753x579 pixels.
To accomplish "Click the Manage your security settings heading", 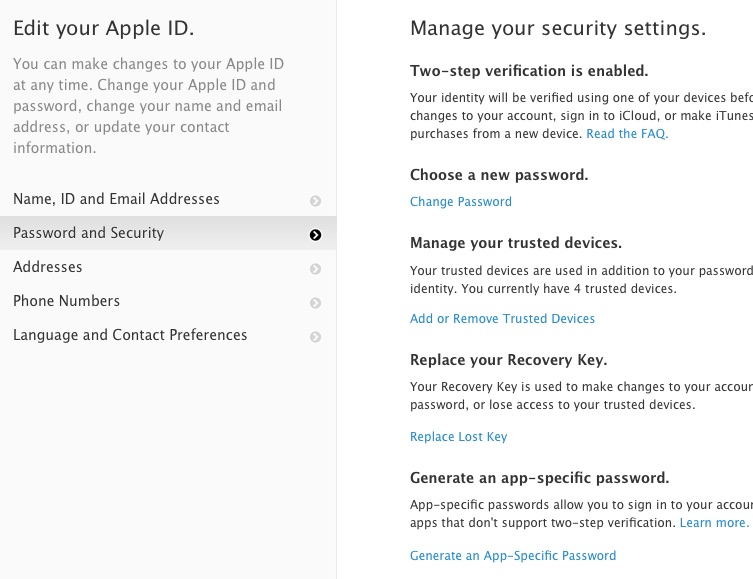I will pos(558,29).
